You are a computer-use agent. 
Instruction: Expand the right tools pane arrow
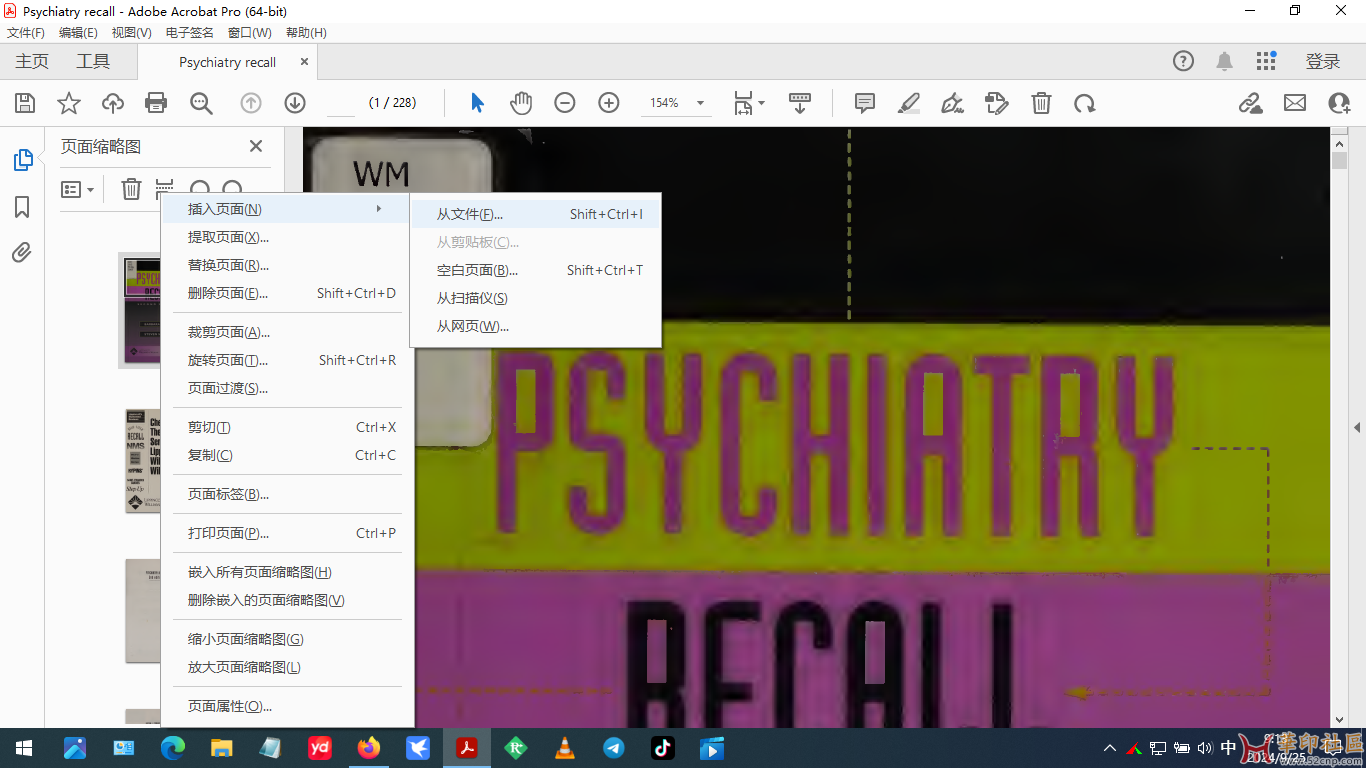click(x=1357, y=427)
